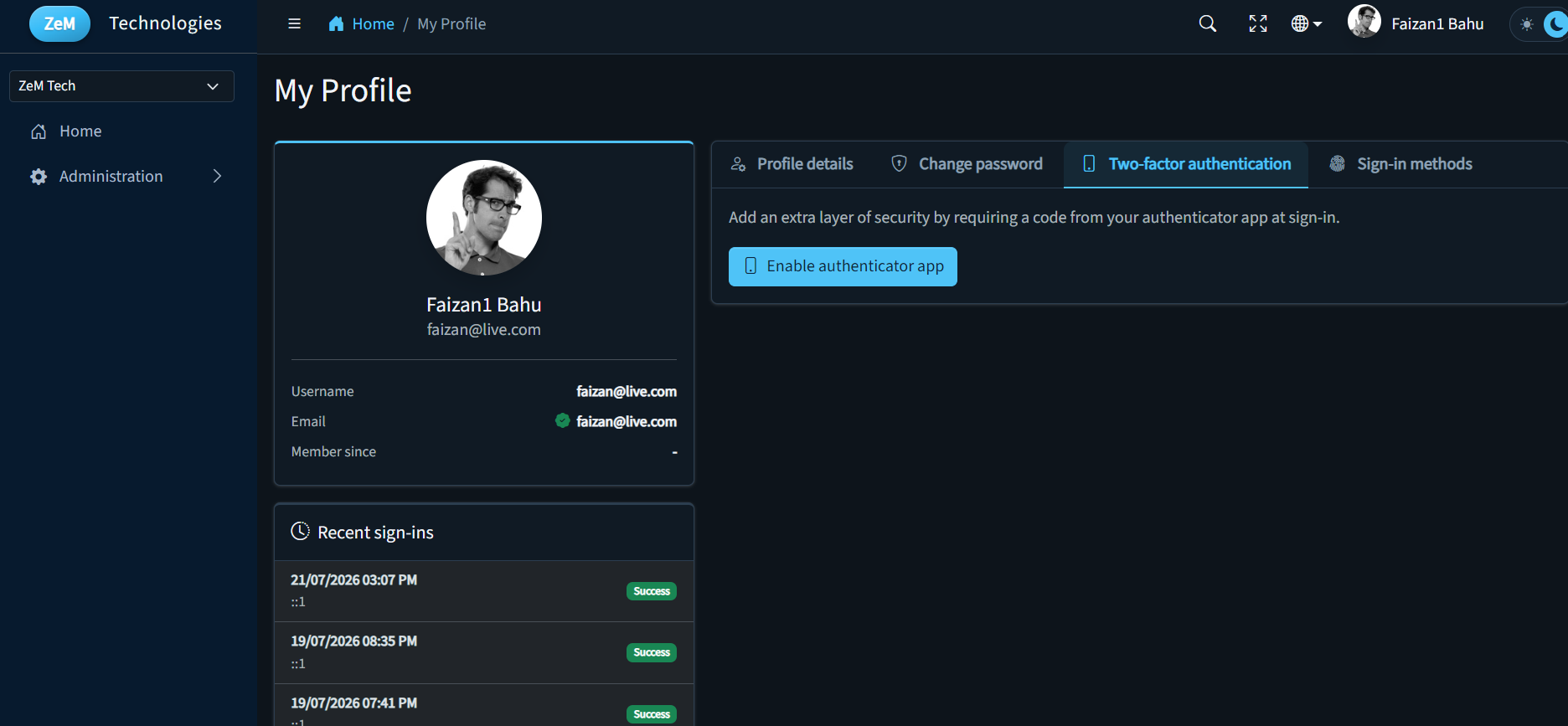Image resolution: width=1568 pixels, height=726 pixels.
Task: Expand the Administration chevron arrow
Action: click(217, 176)
